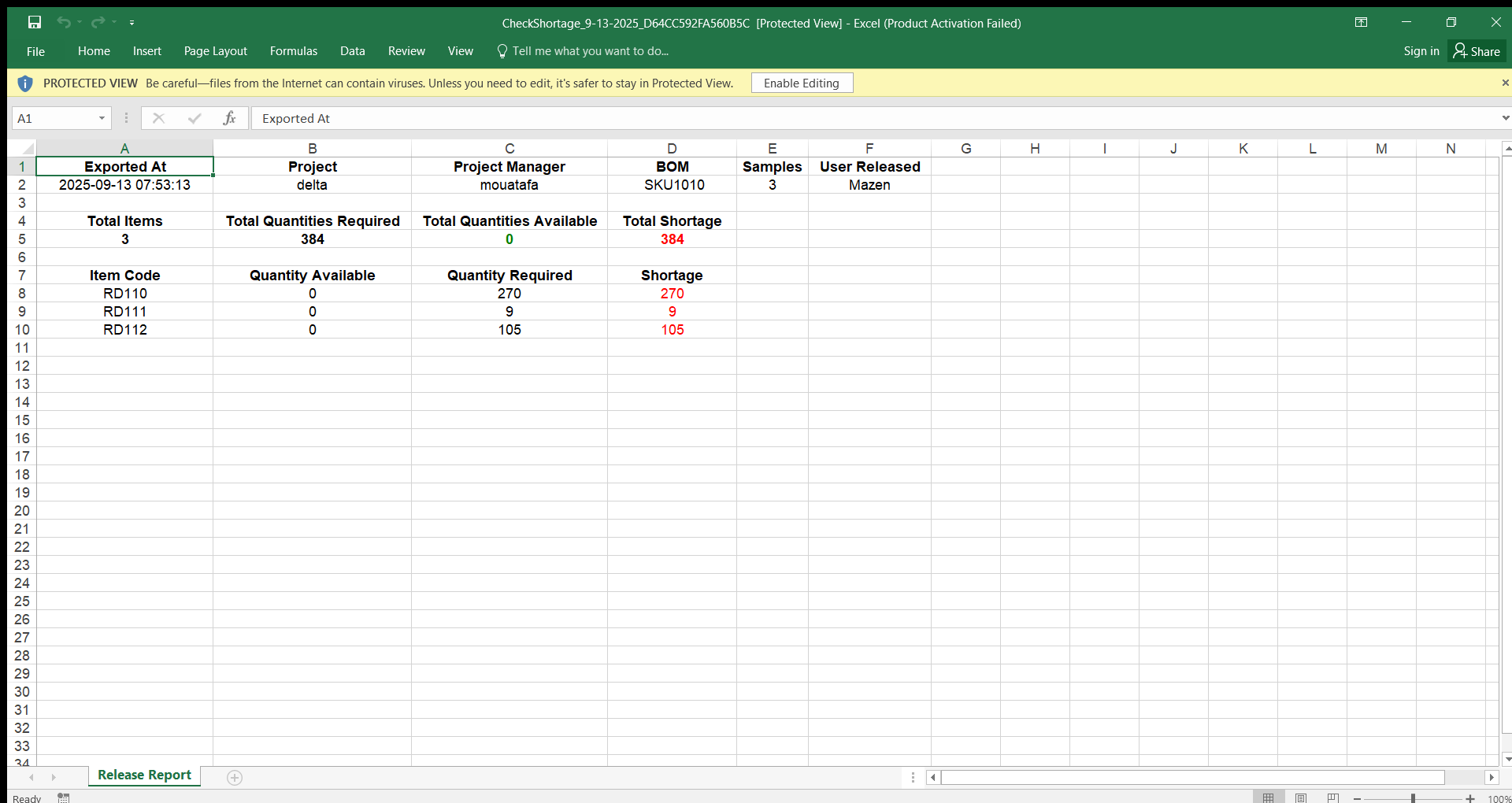
Task: Select the Release Report sheet tab
Action: click(x=144, y=775)
